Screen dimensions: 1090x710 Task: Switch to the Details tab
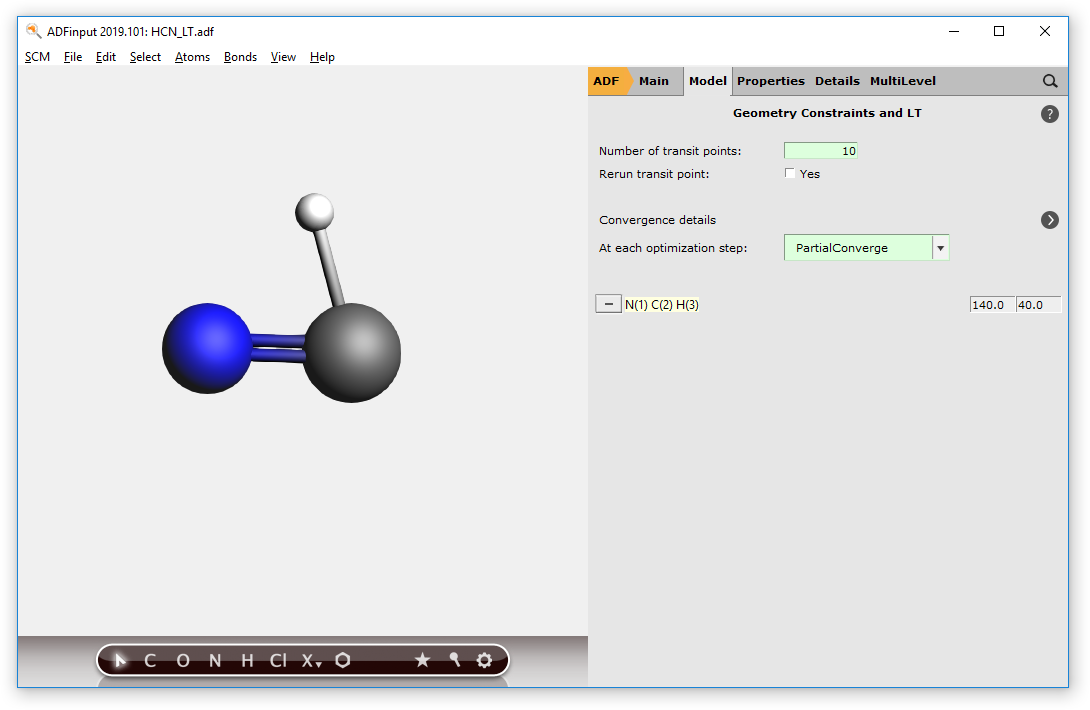point(837,81)
